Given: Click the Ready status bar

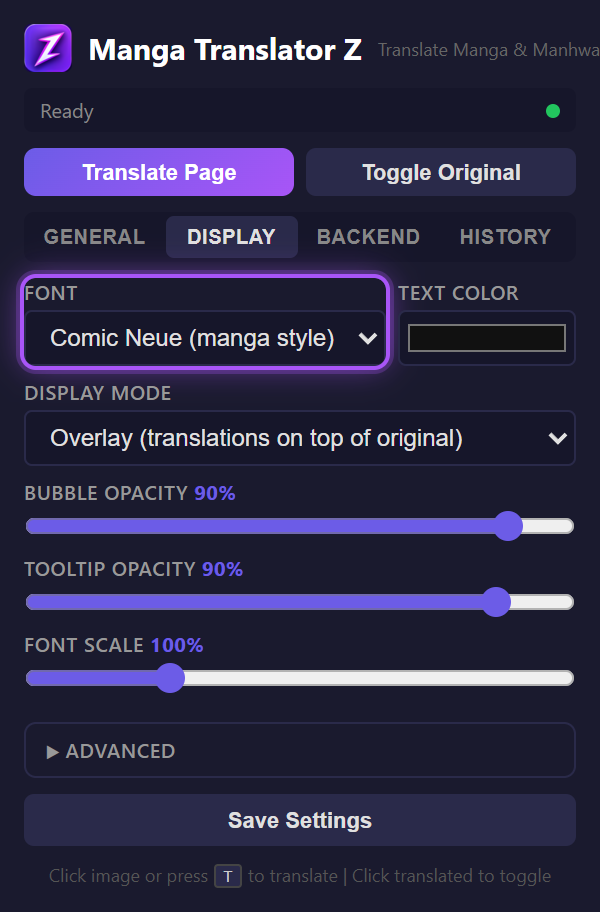Looking at the screenshot, I should pyautogui.click(x=299, y=111).
